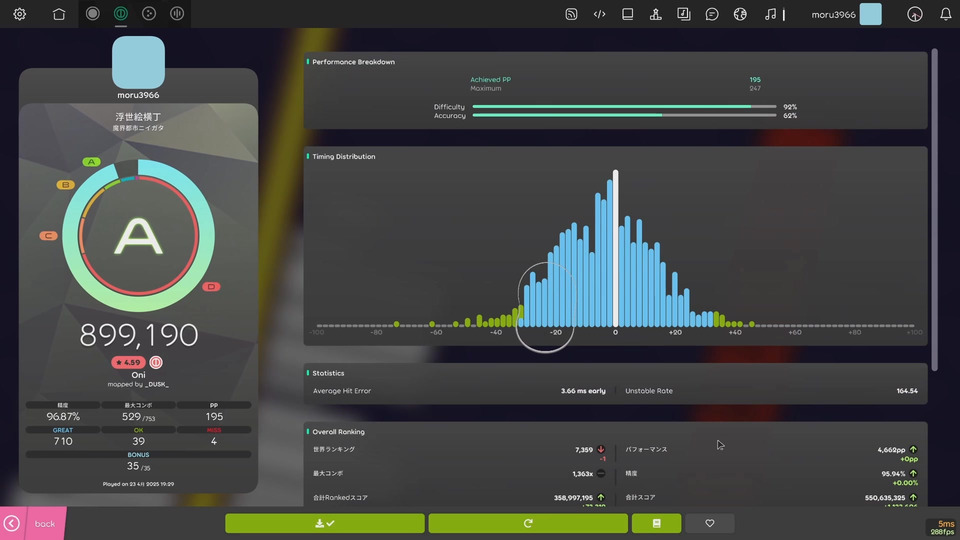Open the globe dashboard icon
This screenshot has height=540, width=960.
[x=740, y=13]
